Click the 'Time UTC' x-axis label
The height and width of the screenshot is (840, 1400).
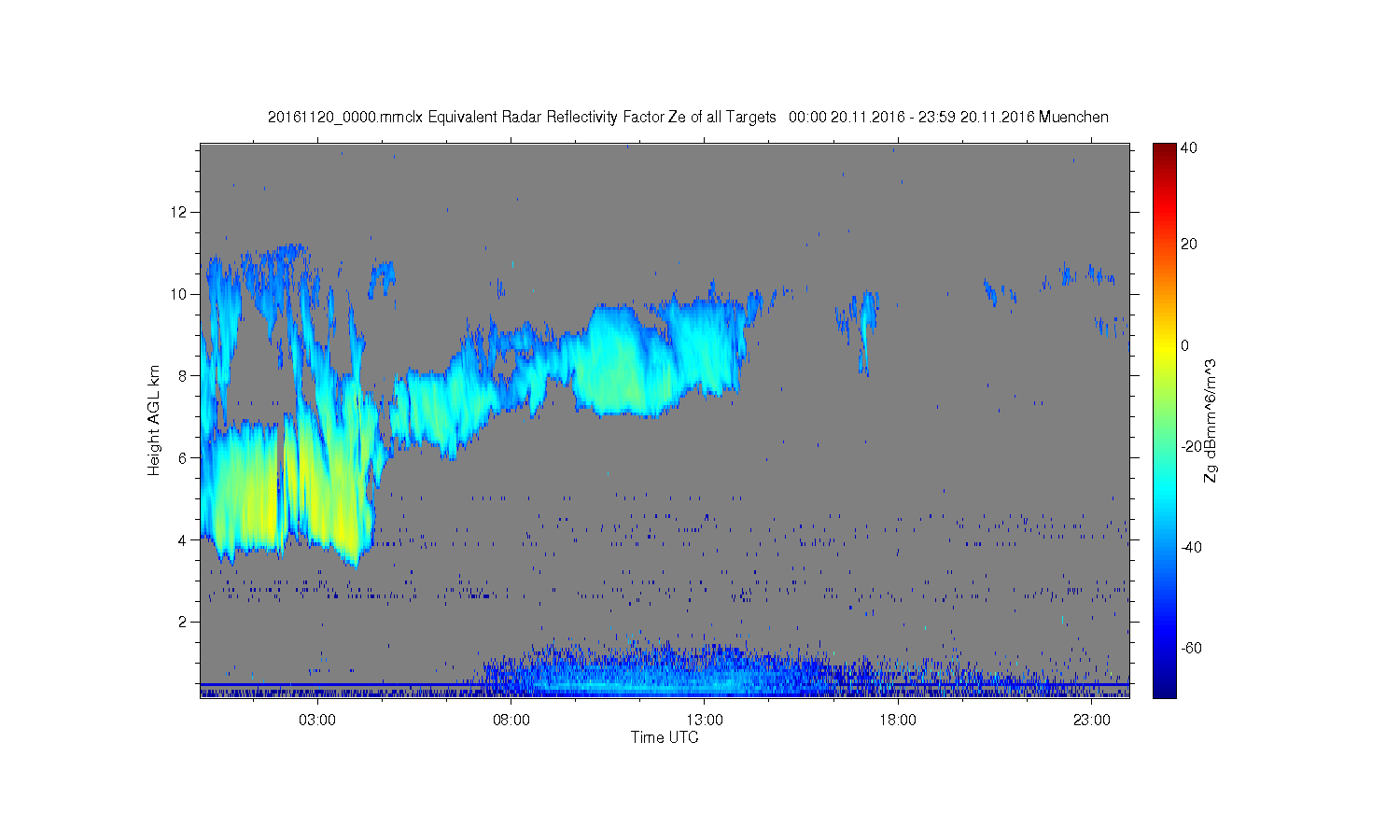[x=665, y=737]
